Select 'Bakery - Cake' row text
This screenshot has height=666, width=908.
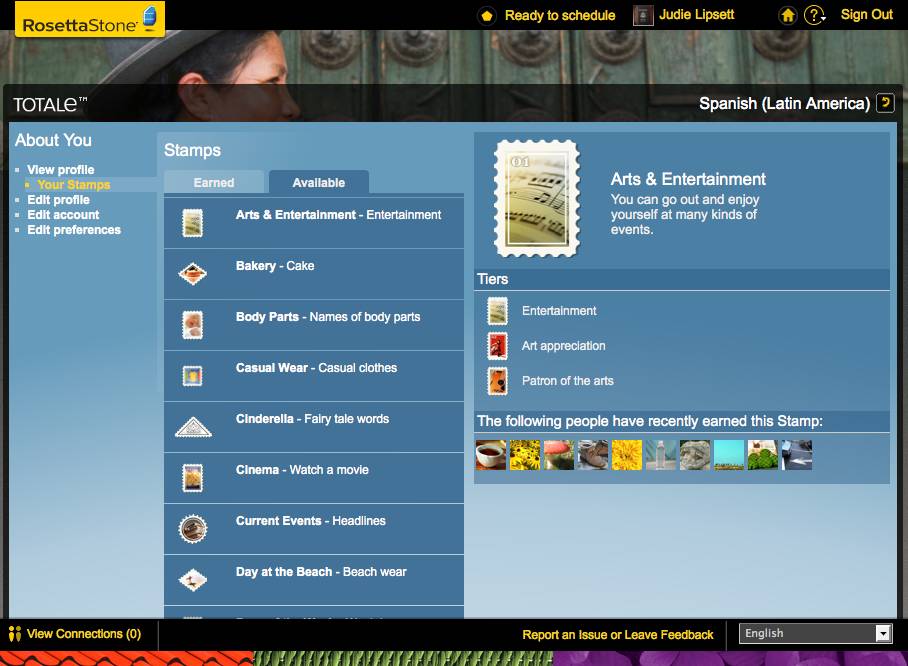(x=275, y=266)
